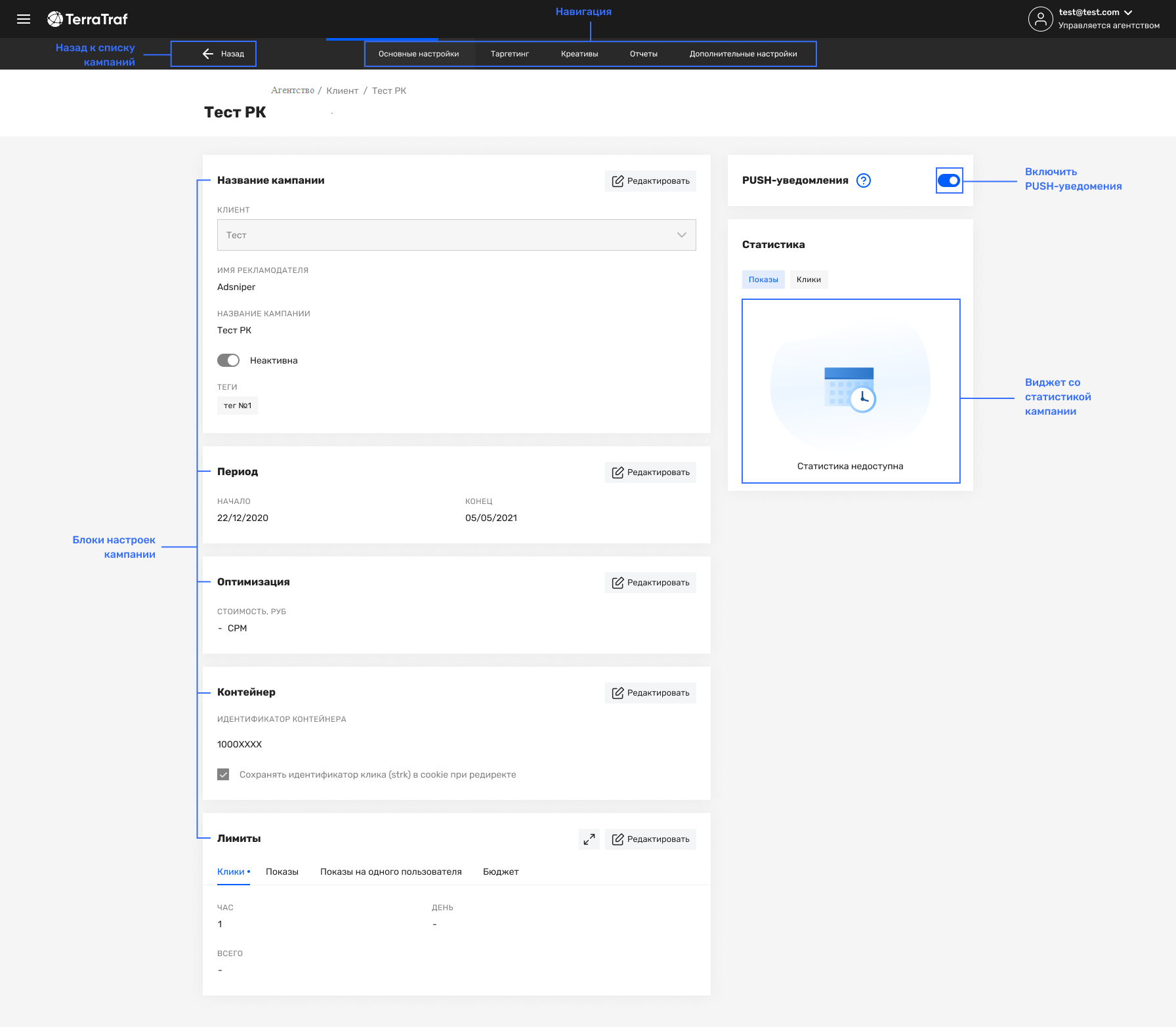This screenshot has width=1176, height=1027.
Task: Toggle the Неактивна campaign switch
Action: coord(228,360)
